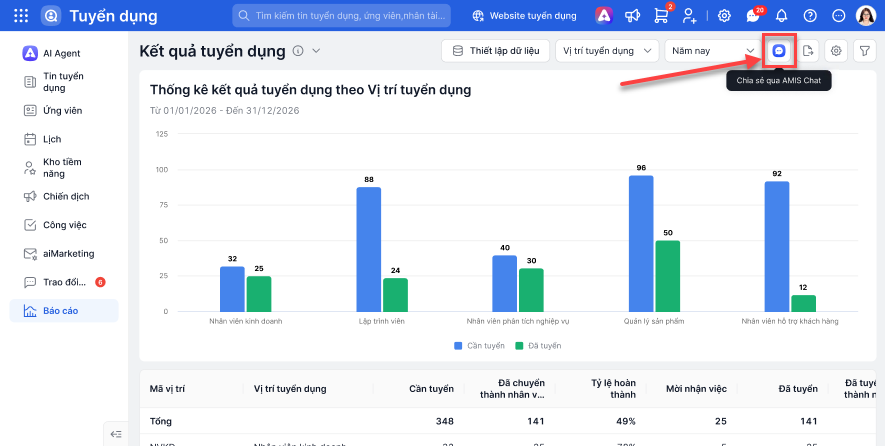The width and height of the screenshot is (885, 446).
Task: Open Ứng viên in sidebar
Action: coord(64,111)
